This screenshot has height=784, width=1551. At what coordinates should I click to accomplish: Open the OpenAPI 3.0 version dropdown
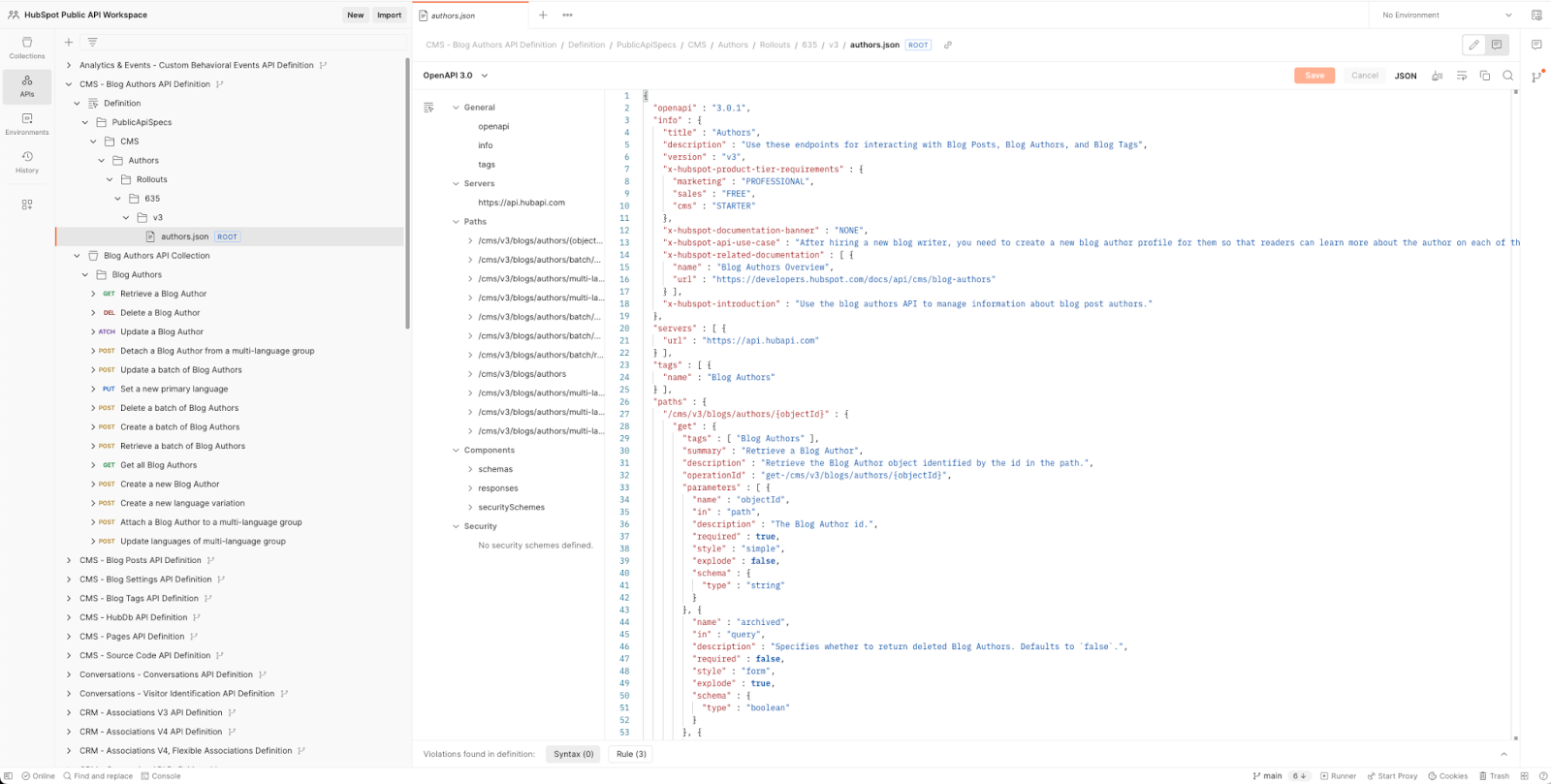tap(456, 76)
